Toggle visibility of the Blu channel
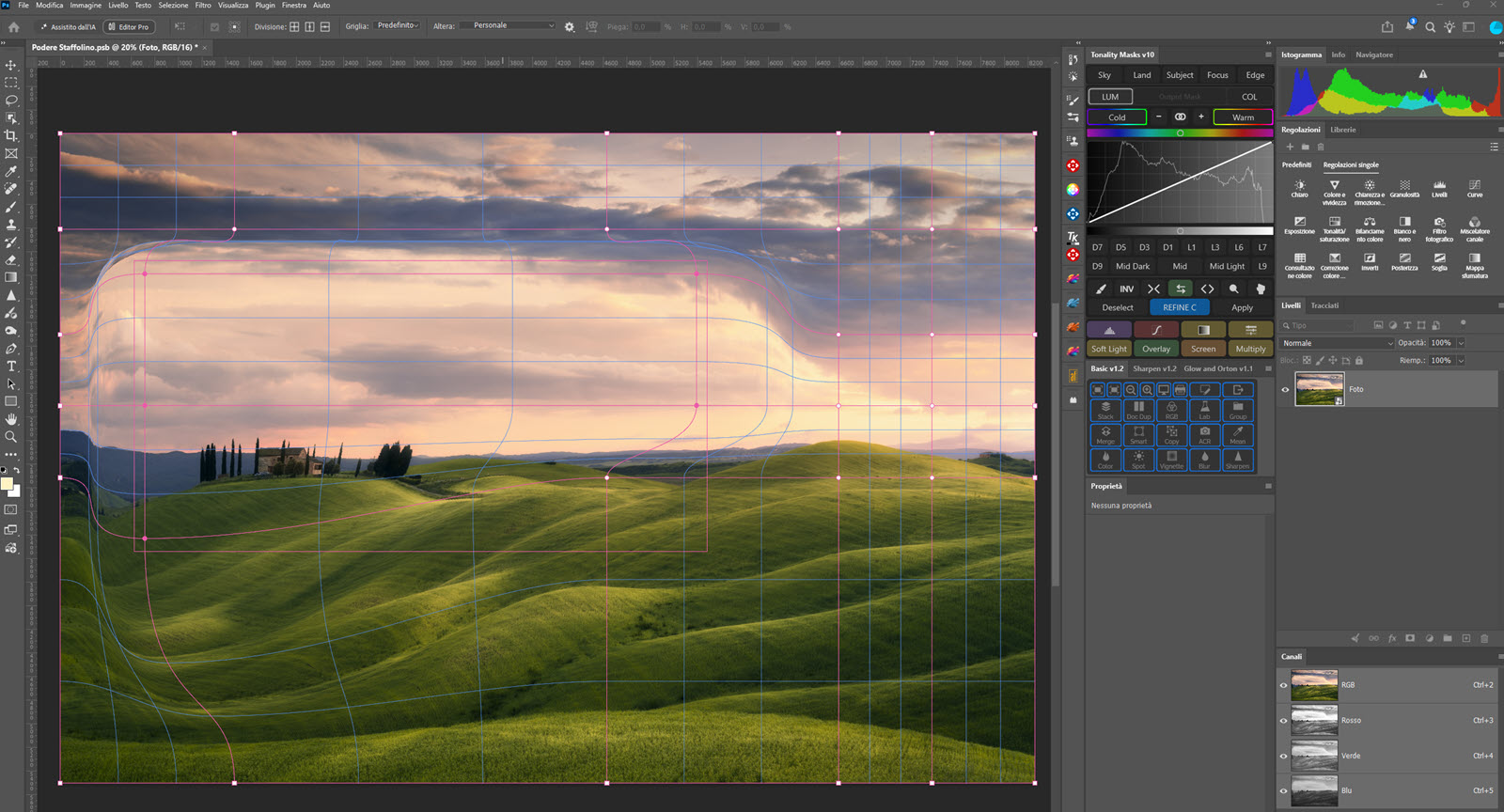This screenshot has width=1504, height=812. 1283,790
